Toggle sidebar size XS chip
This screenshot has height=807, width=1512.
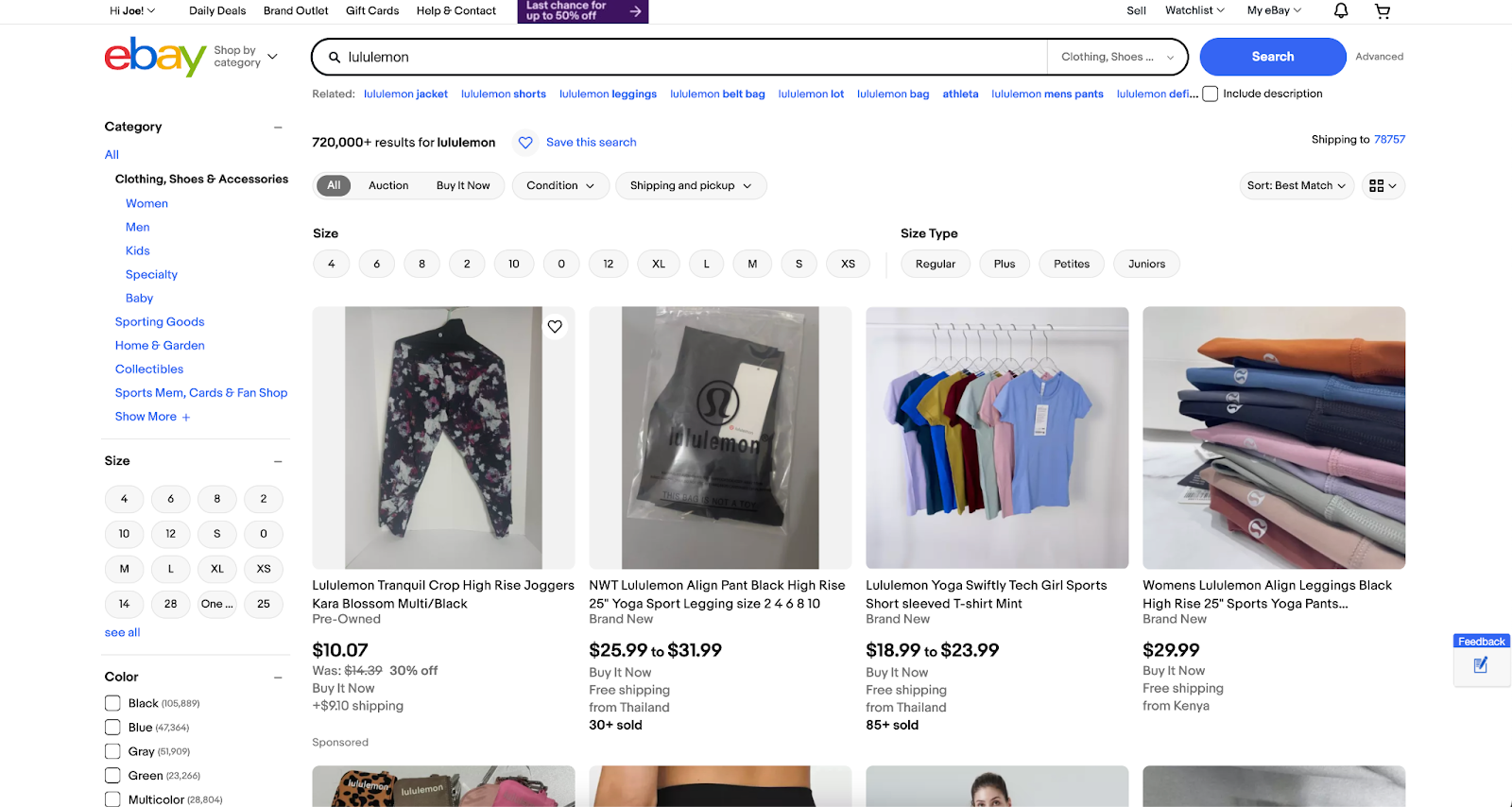pyautogui.click(x=264, y=569)
